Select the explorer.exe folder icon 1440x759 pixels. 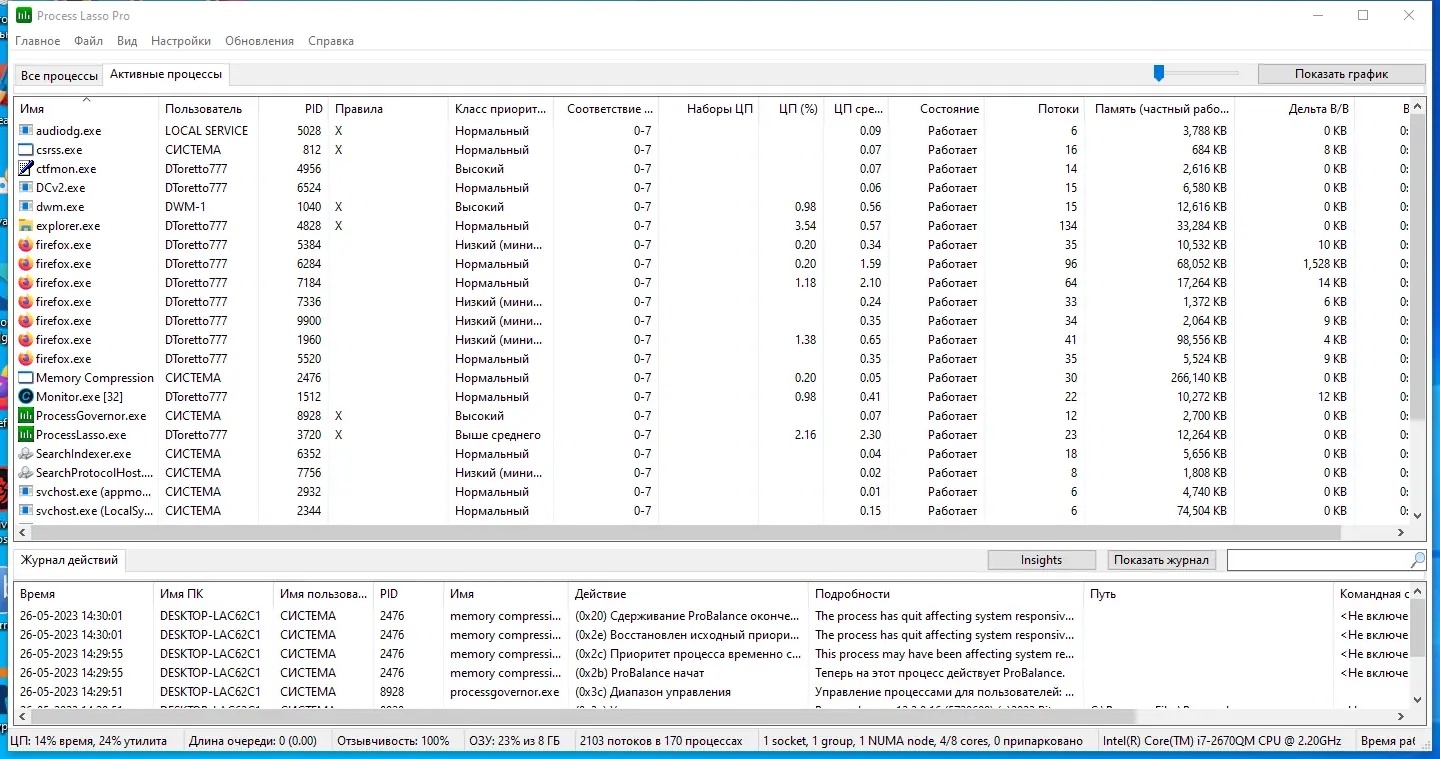tap(26, 226)
